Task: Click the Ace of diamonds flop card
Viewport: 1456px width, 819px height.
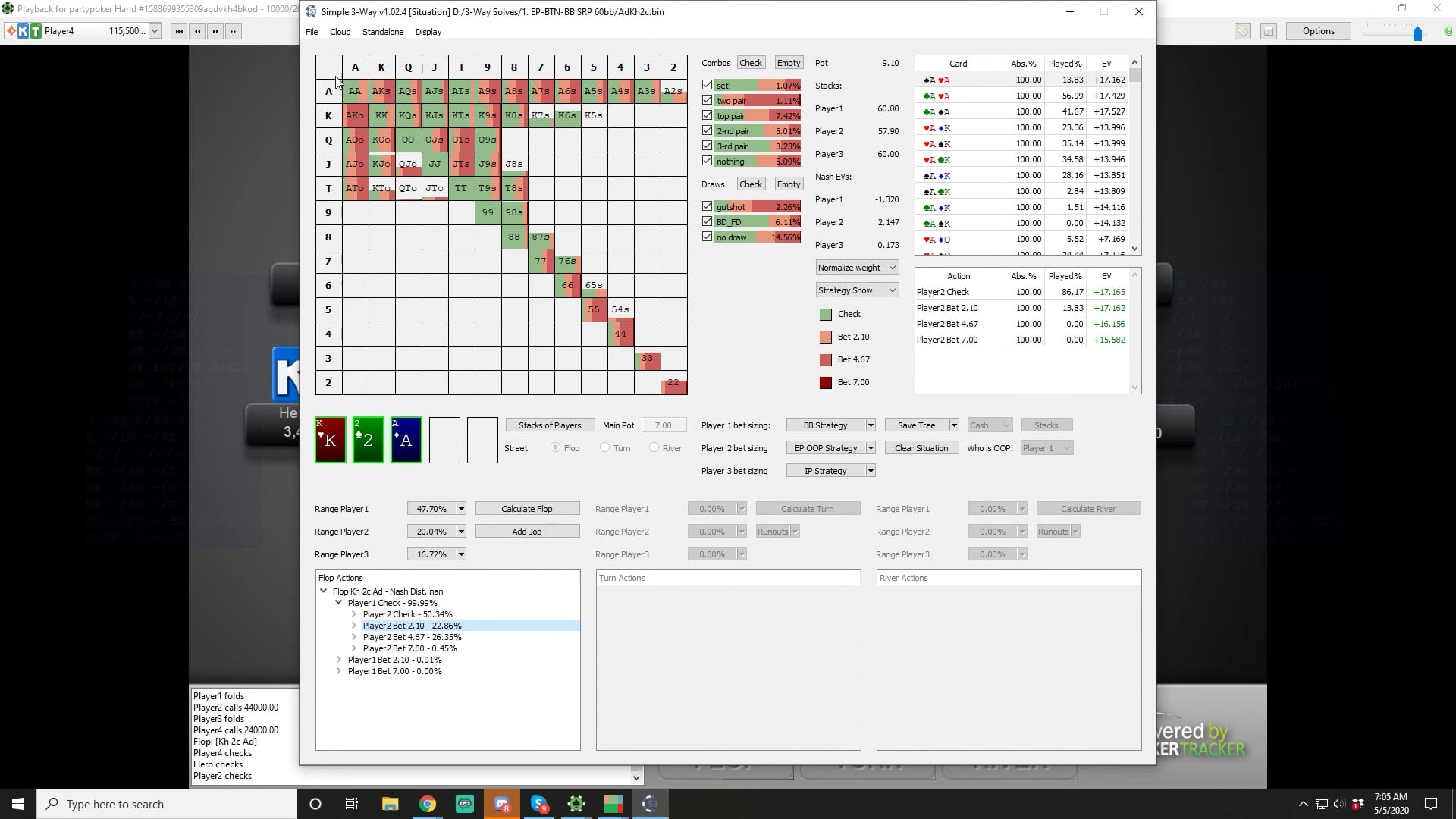Action: coord(406,440)
